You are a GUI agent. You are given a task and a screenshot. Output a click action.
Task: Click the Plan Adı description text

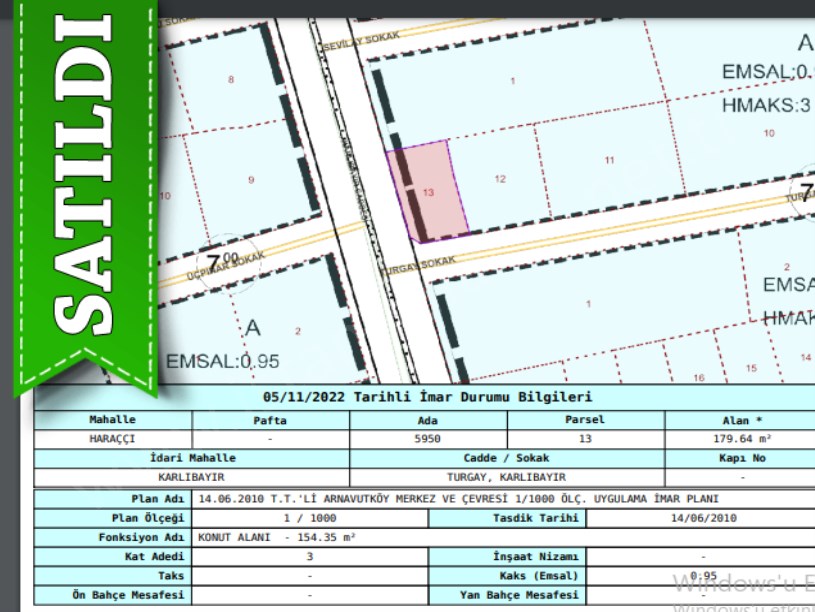coord(458,498)
